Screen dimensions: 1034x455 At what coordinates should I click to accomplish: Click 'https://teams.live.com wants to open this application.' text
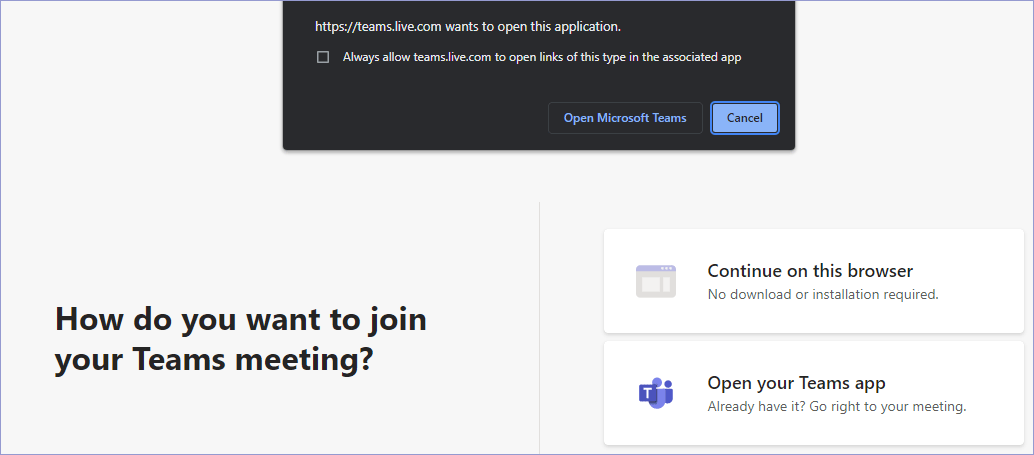click(x=468, y=27)
